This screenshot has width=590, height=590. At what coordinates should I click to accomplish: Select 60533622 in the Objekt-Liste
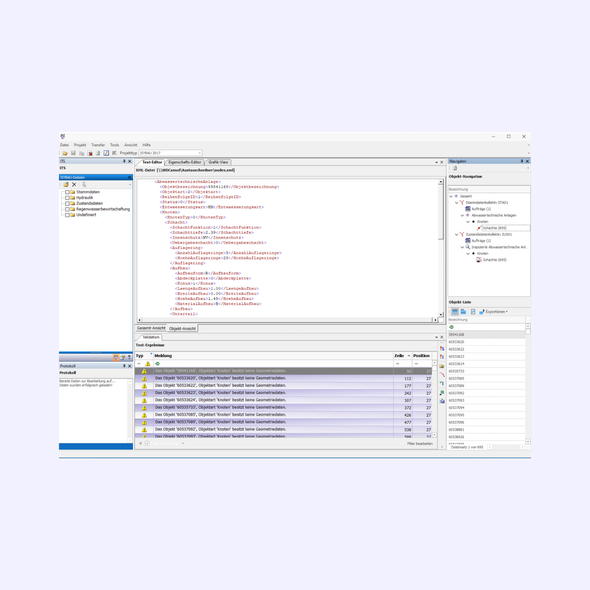[x=487, y=349]
